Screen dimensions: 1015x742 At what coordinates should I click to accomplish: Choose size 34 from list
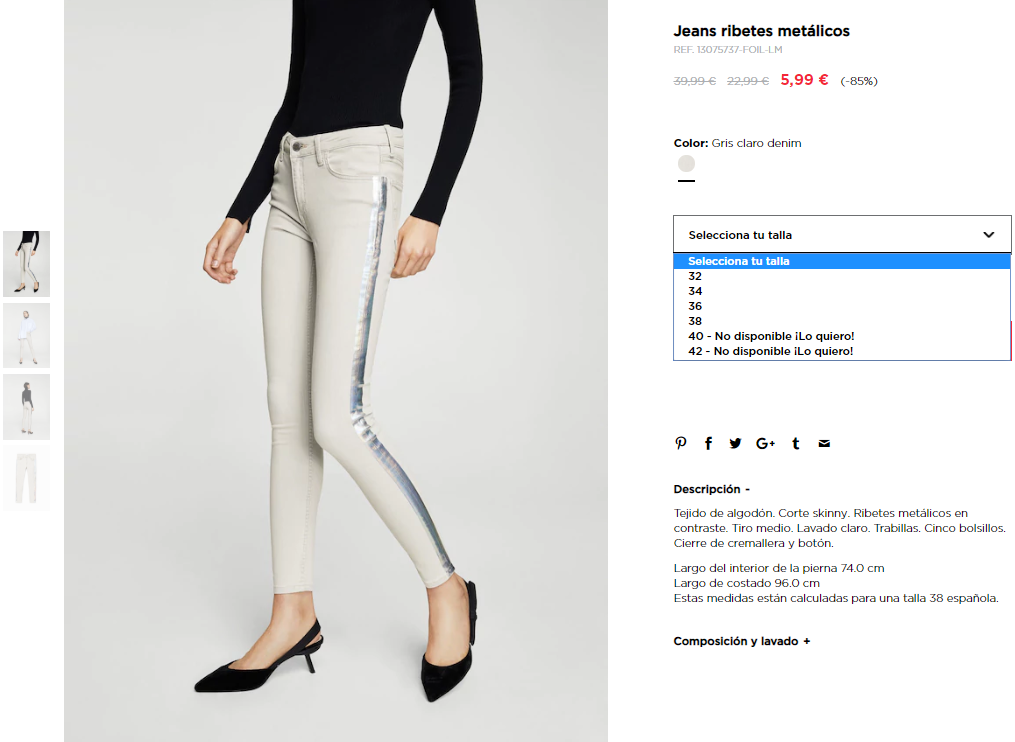[x=842, y=291]
